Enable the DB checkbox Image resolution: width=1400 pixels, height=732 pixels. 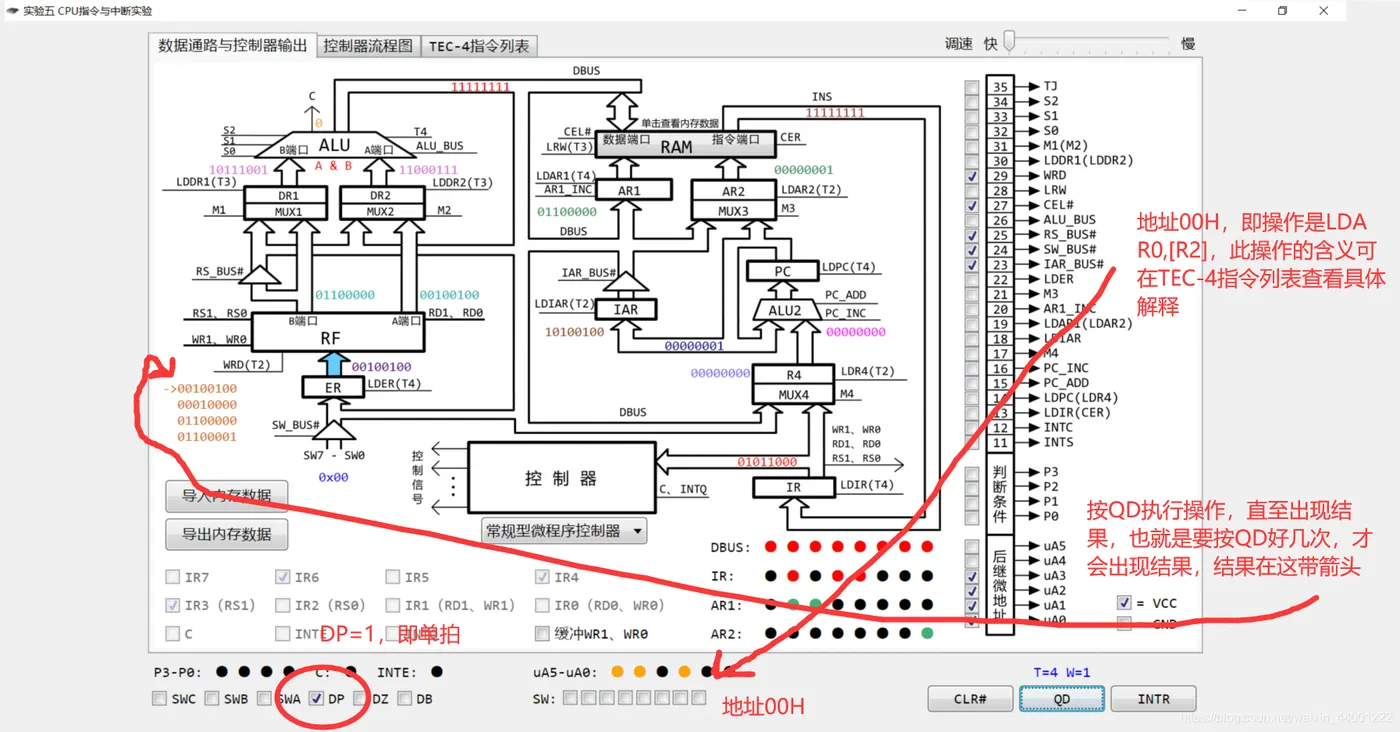(x=404, y=699)
